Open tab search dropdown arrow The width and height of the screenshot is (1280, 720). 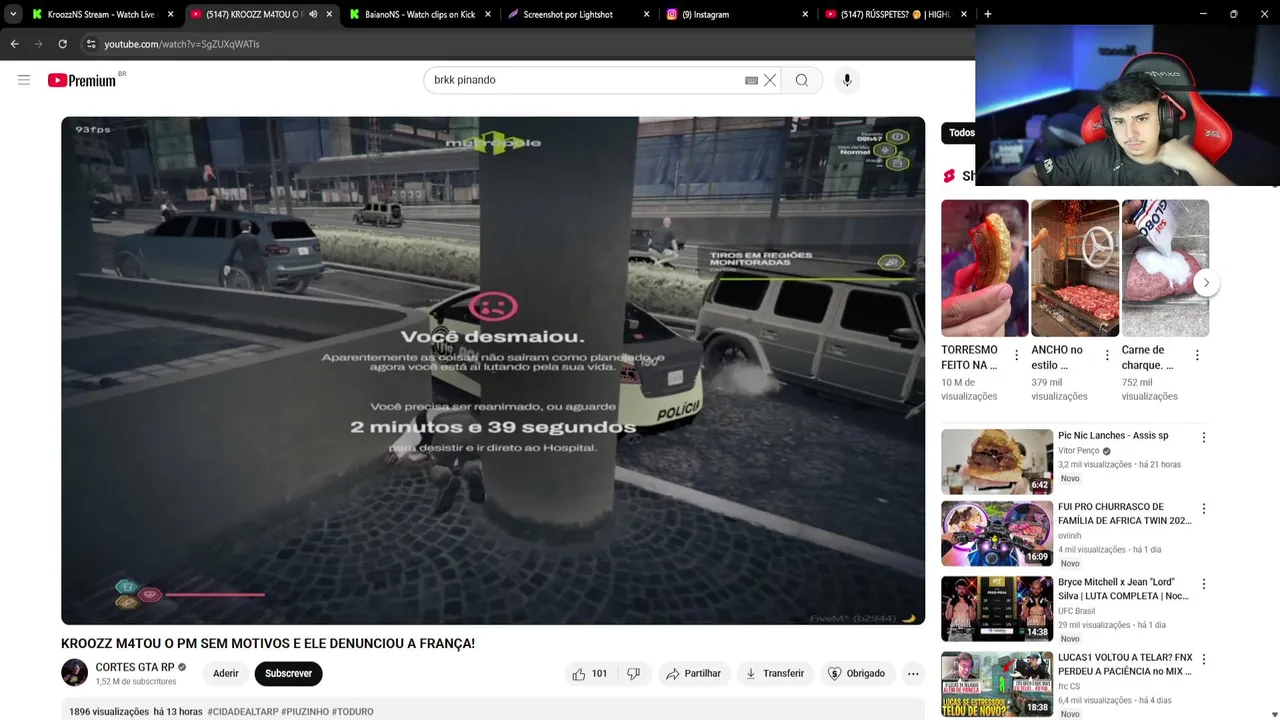pos(13,14)
